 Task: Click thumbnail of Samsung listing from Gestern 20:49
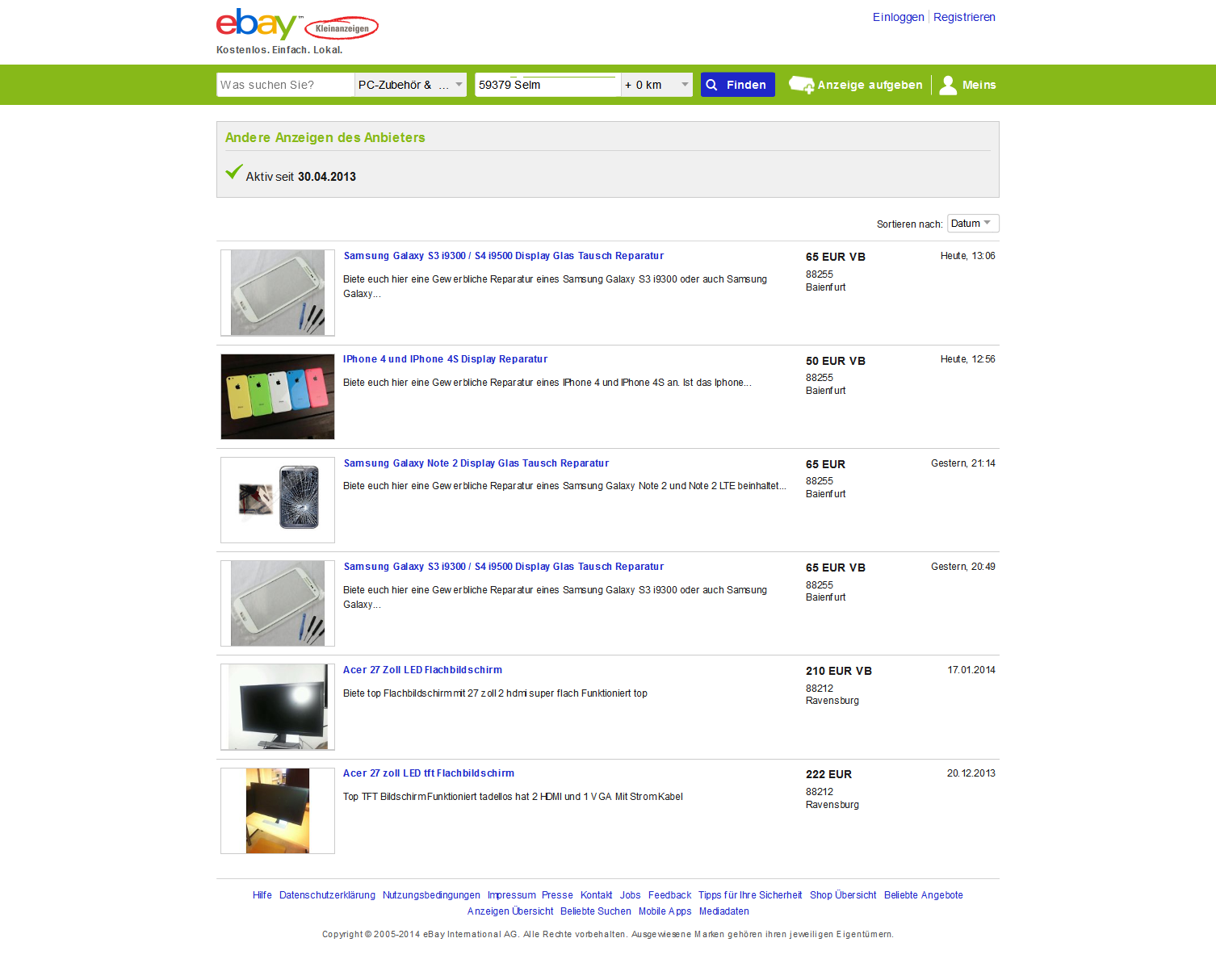click(x=278, y=603)
